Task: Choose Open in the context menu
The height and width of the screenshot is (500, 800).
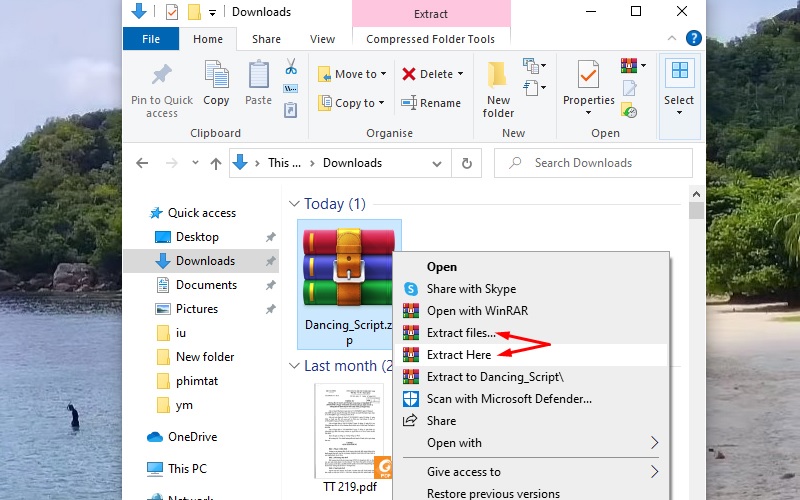Action: (531, 267)
